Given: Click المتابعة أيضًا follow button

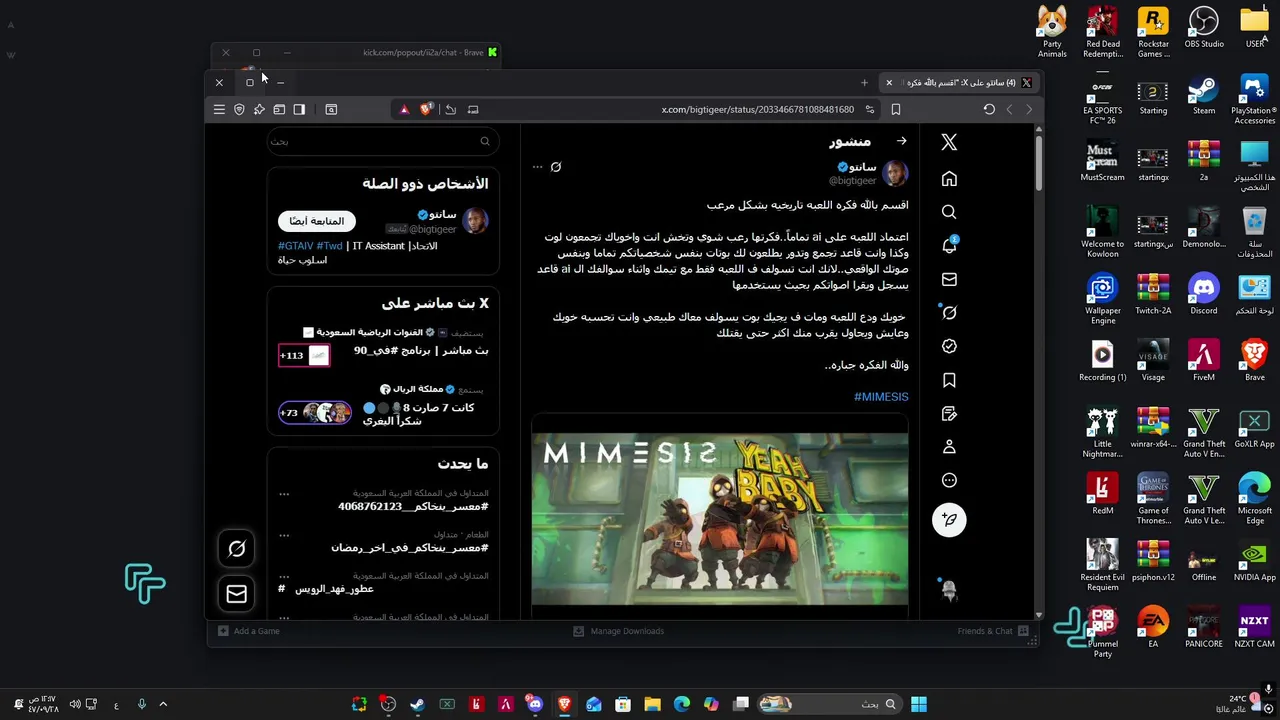Looking at the screenshot, I should pos(317,221).
